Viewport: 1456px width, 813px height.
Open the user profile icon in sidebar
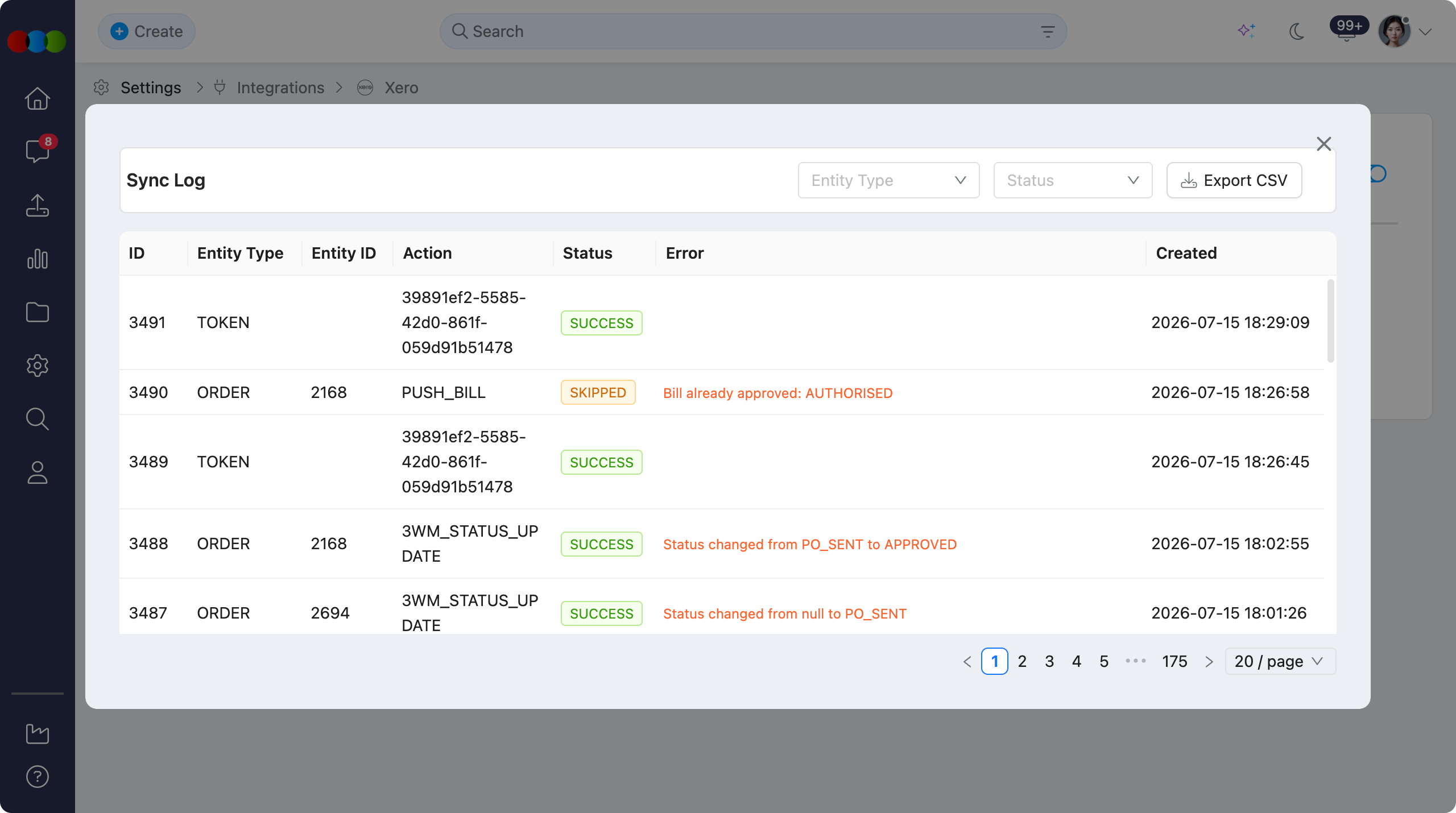pos(38,472)
